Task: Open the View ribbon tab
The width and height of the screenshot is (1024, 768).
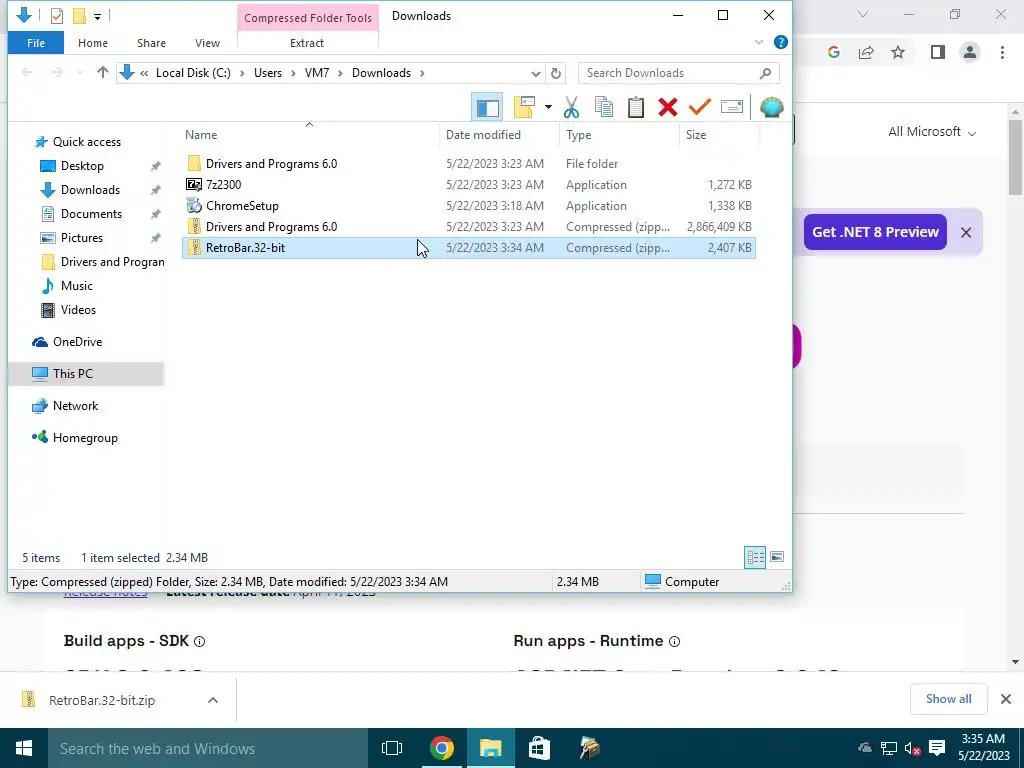Action: tap(207, 43)
